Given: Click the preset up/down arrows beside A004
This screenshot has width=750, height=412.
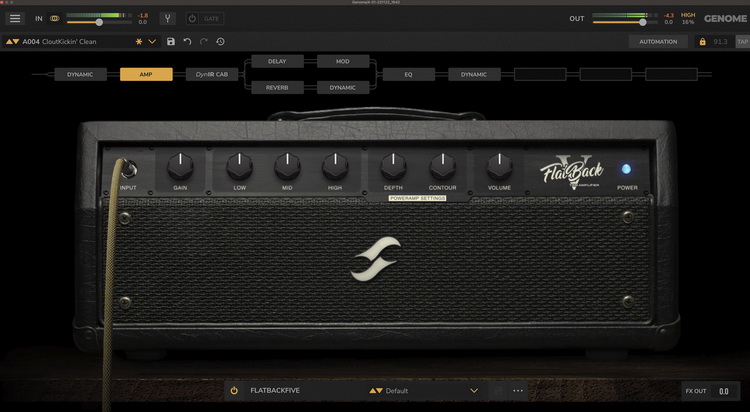Looking at the screenshot, I should coord(12,42).
